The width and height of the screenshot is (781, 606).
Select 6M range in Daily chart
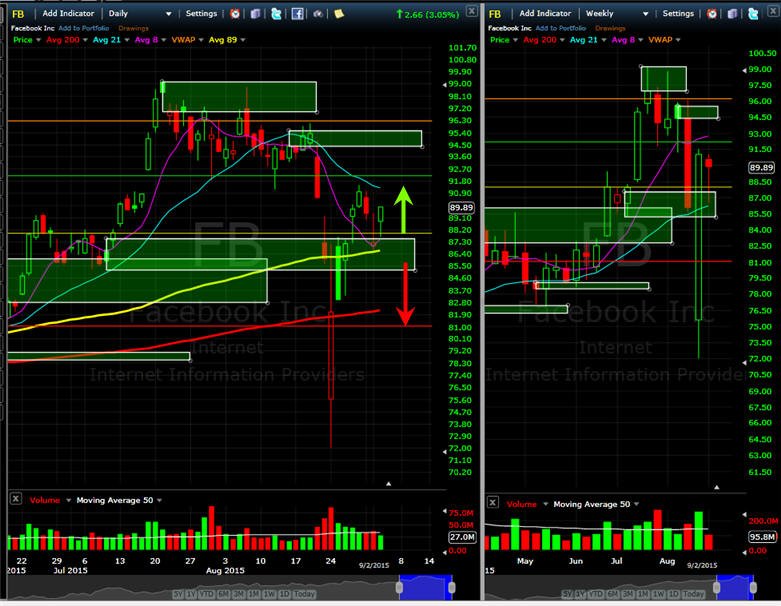pos(223,594)
